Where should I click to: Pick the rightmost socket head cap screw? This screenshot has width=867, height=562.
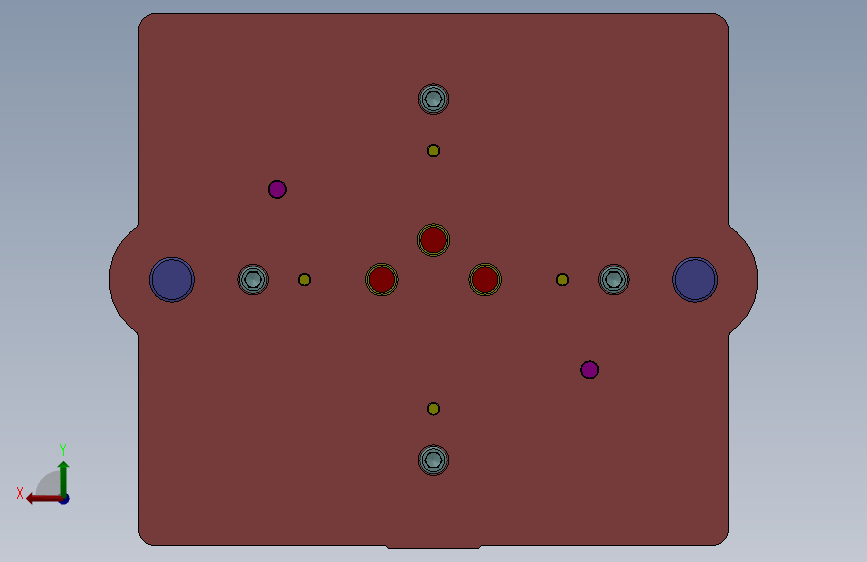coord(613,279)
